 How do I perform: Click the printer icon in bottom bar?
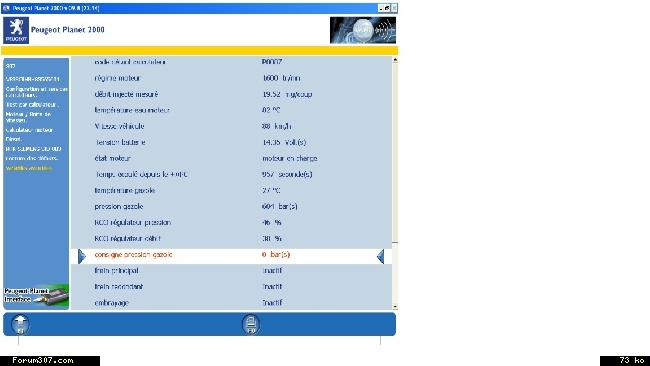tap(251, 324)
